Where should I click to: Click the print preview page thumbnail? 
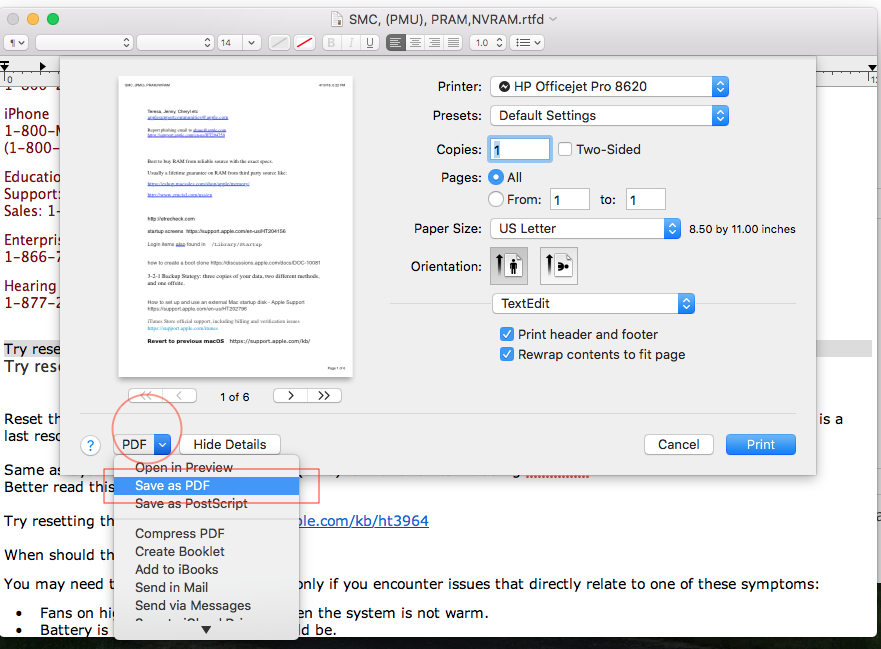[235, 226]
